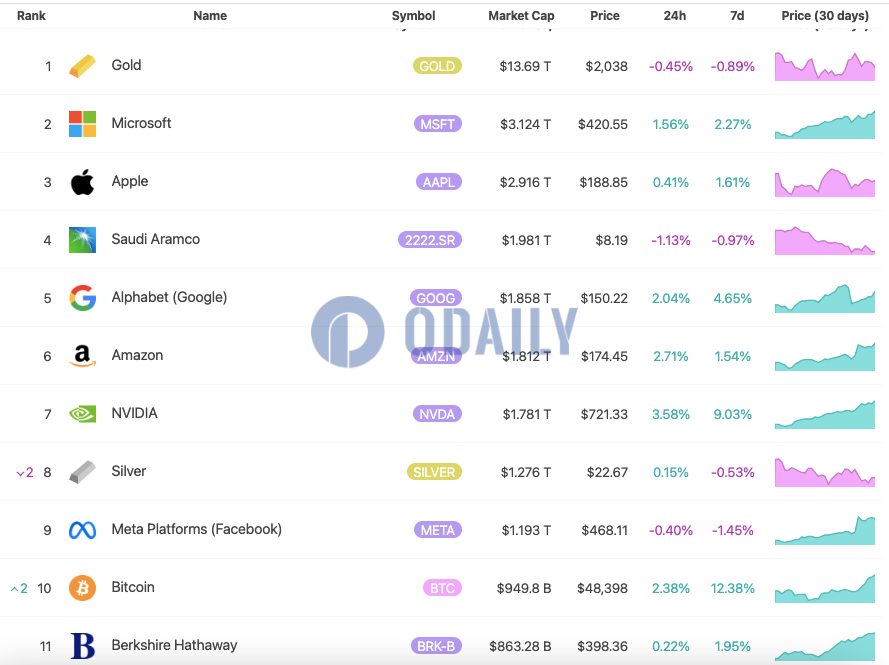Click Bitcoin's market cap $949.8 B

[x=524, y=588]
